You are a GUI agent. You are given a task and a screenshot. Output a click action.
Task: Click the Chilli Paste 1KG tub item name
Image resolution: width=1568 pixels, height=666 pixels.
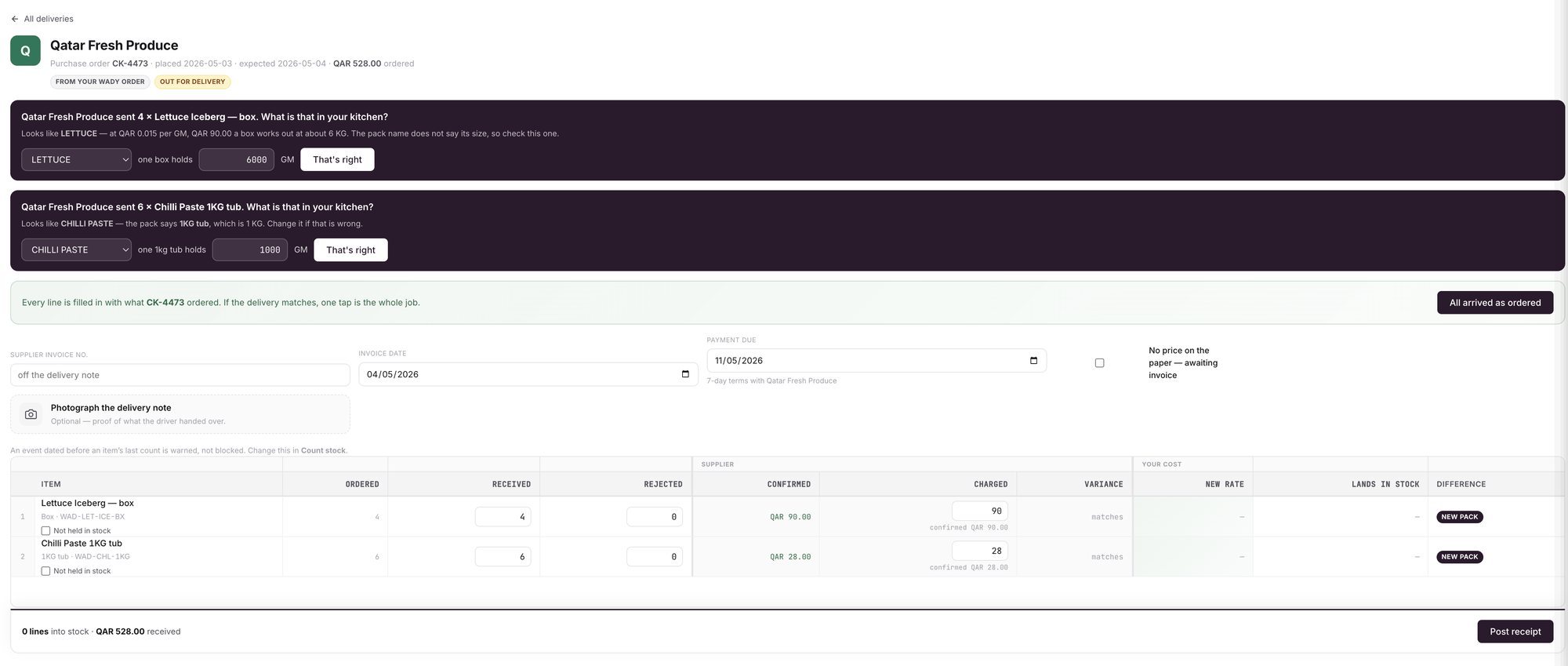(82, 543)
